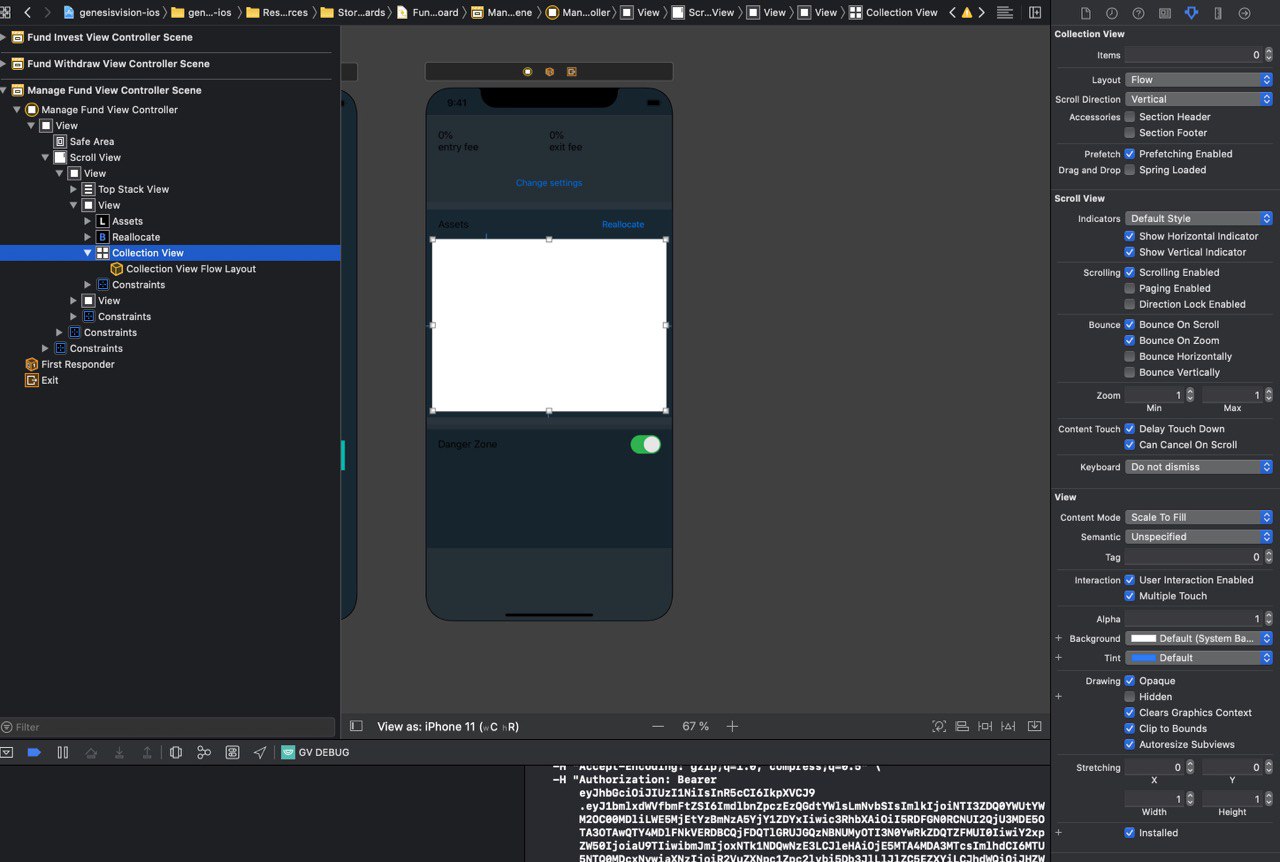
Task: Expand Top Stack View node
Action: [x=74, y=189]
